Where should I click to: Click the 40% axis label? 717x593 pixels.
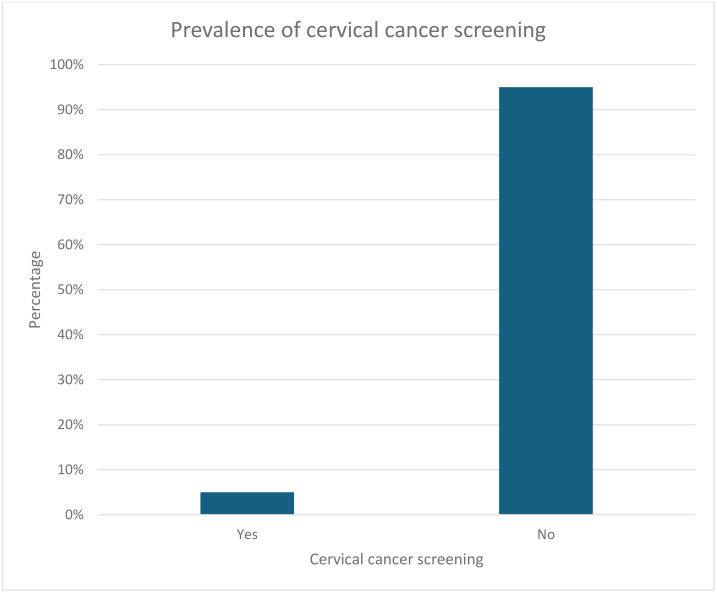70,335
